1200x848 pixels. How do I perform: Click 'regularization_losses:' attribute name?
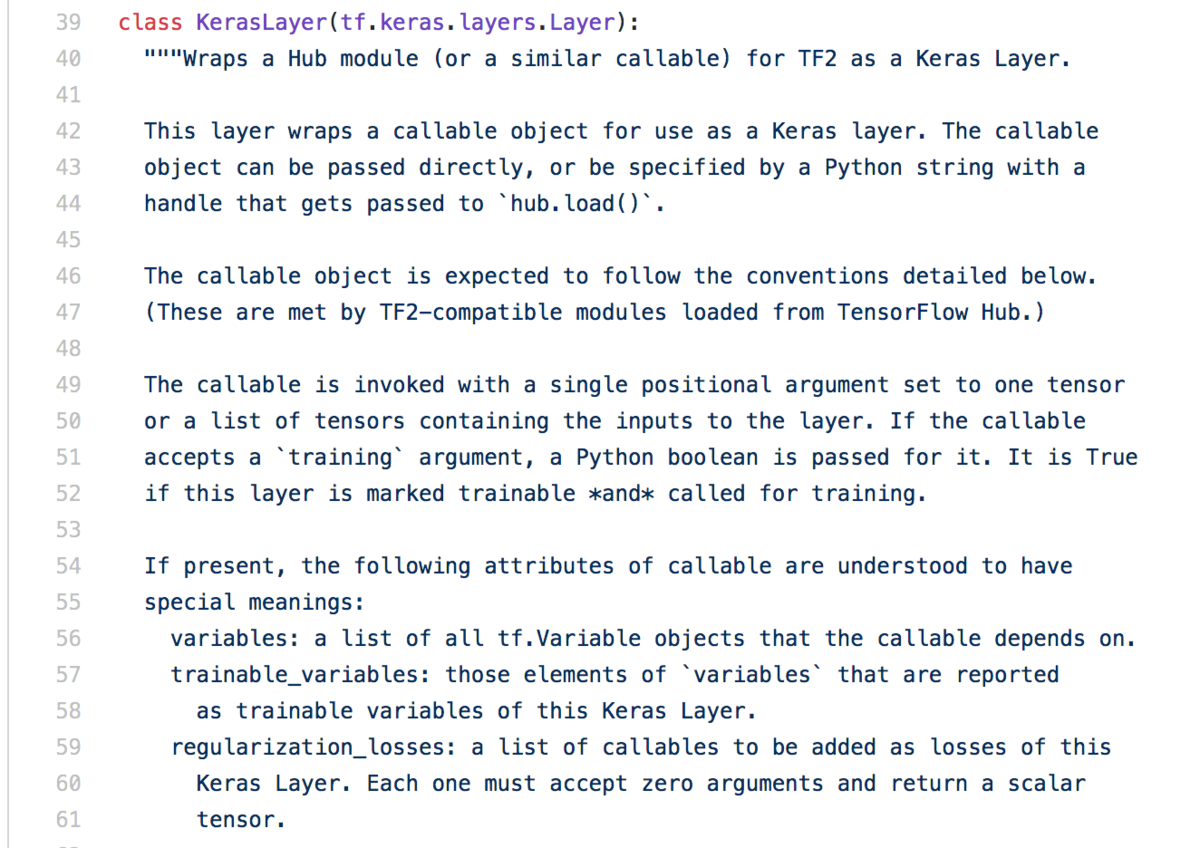click(314, 748)
